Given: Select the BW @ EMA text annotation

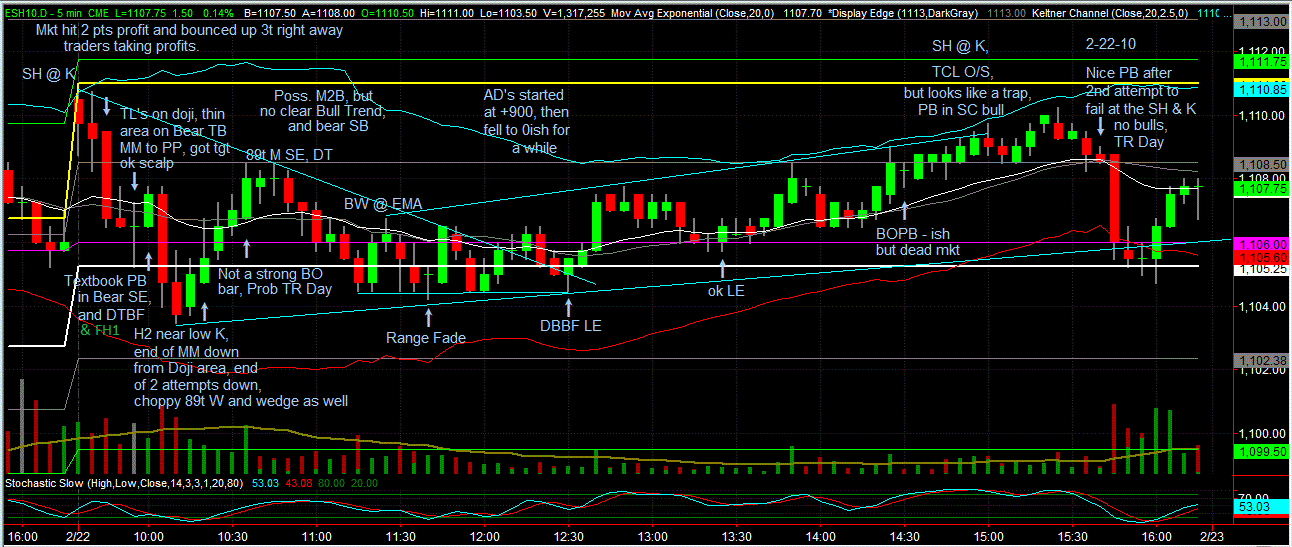Looking at the screenshot, I should point(383,204).
